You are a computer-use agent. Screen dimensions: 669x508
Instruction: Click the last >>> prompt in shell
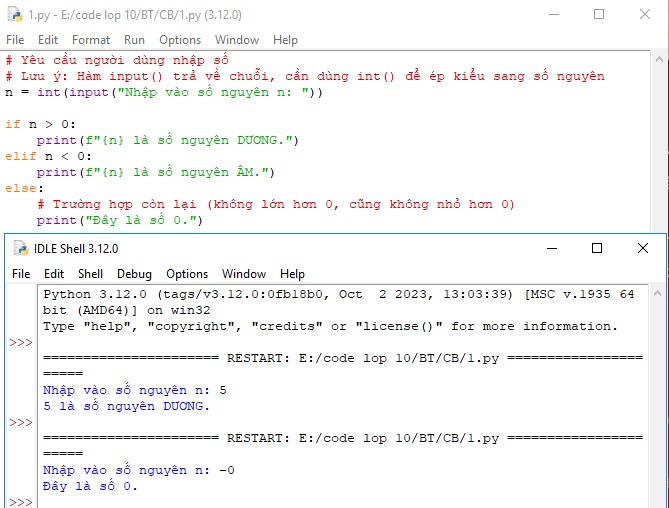click(21, 502)
